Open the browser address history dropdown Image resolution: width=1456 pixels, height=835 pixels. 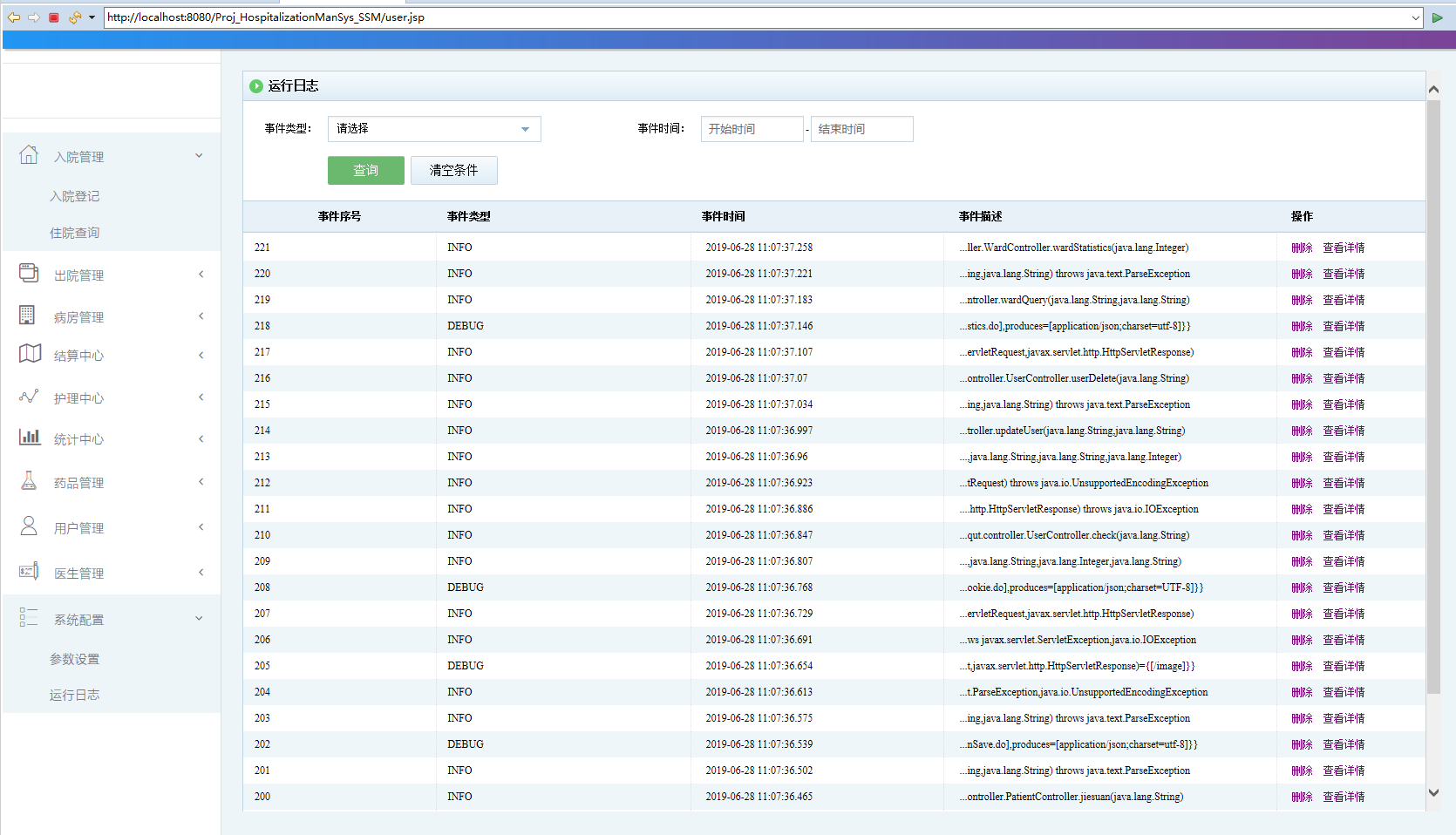pos(1415,17)
